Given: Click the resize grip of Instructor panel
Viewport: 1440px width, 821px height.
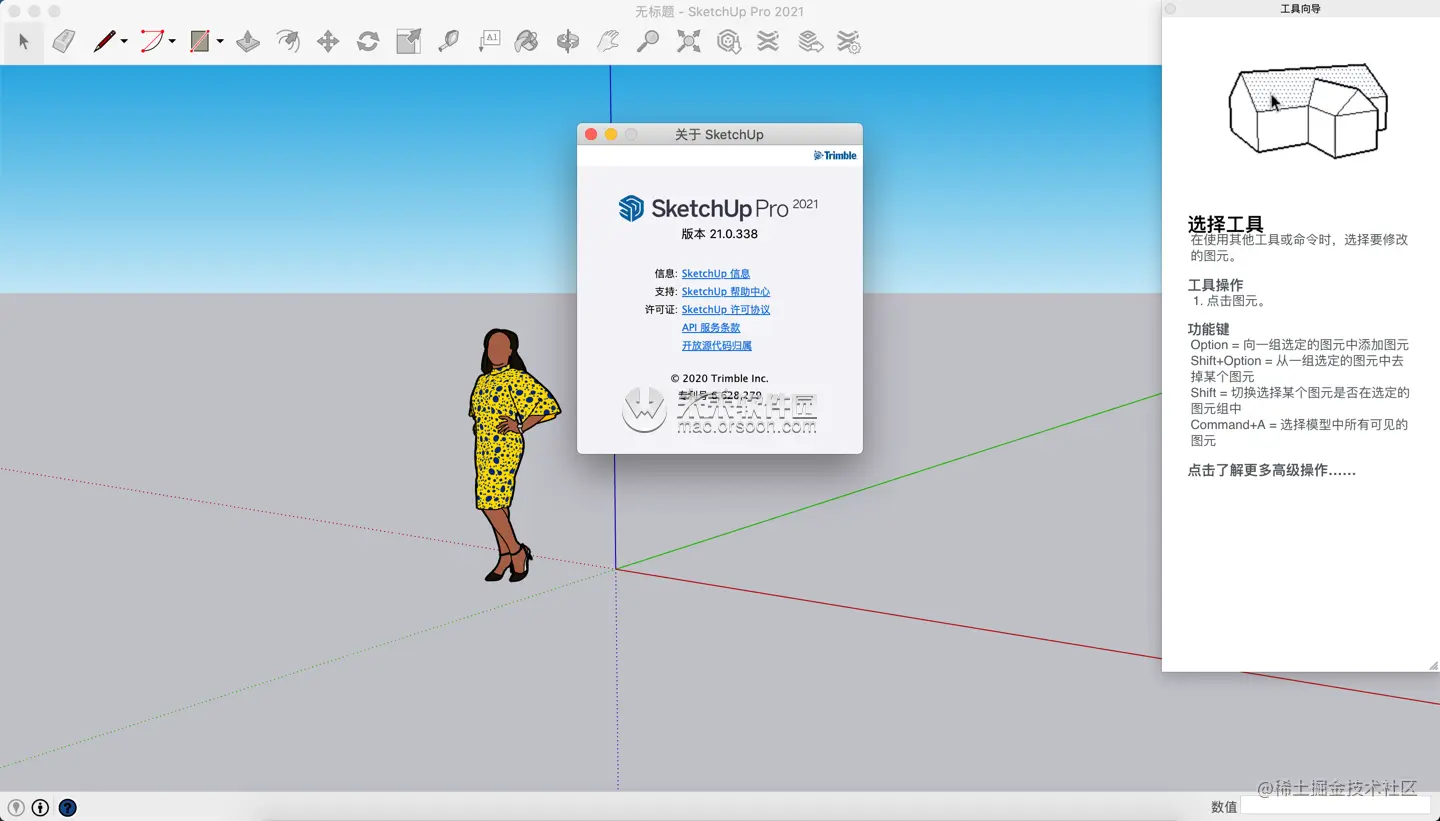Looking at the screenshot, I should [1433, 665].
